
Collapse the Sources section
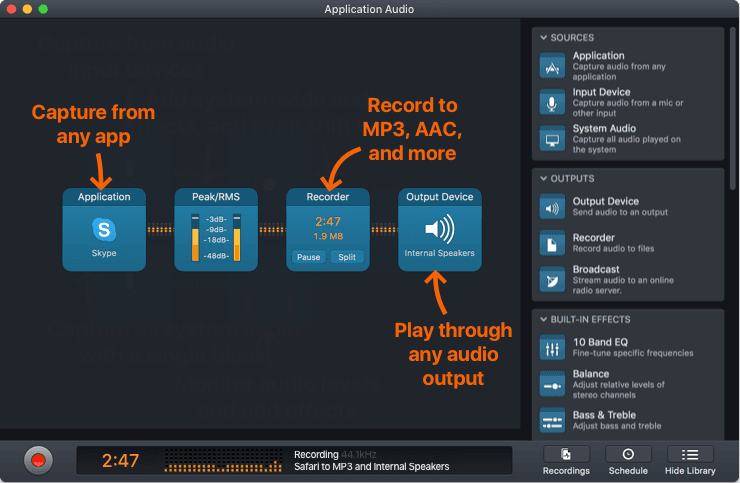point(544,38)
